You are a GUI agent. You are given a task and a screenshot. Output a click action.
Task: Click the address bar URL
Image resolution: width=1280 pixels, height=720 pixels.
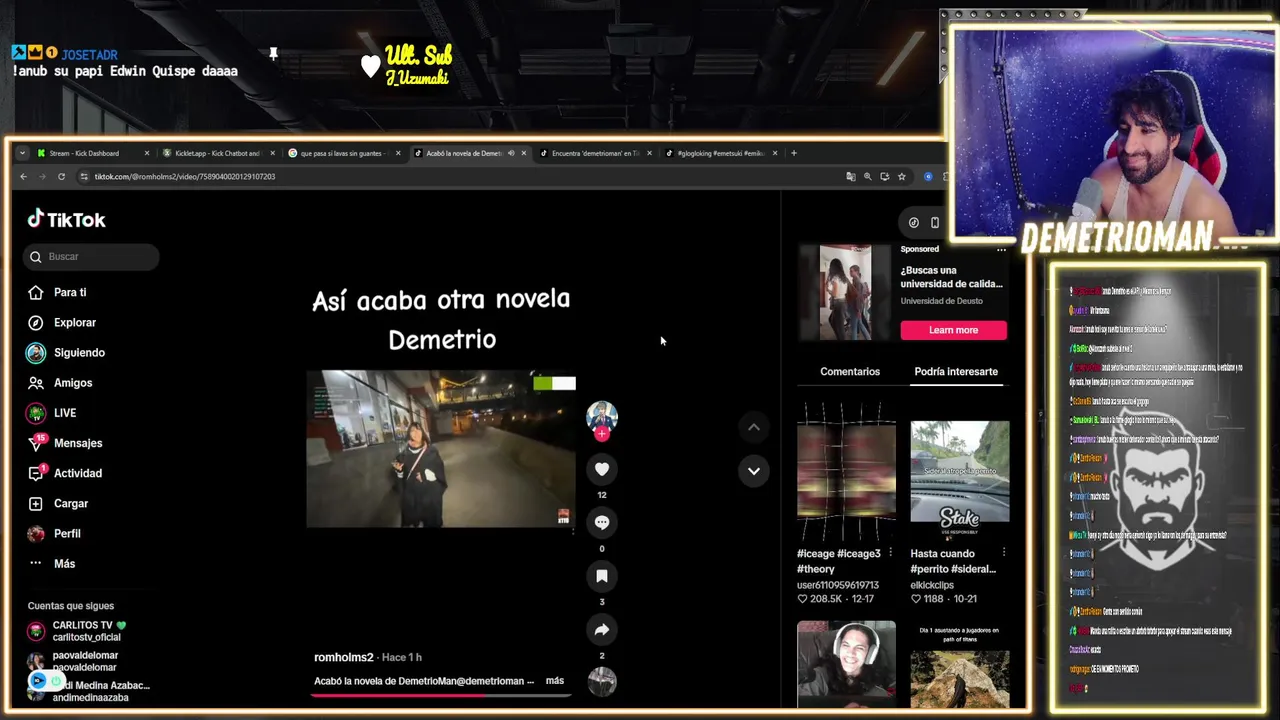click(185, 177)
